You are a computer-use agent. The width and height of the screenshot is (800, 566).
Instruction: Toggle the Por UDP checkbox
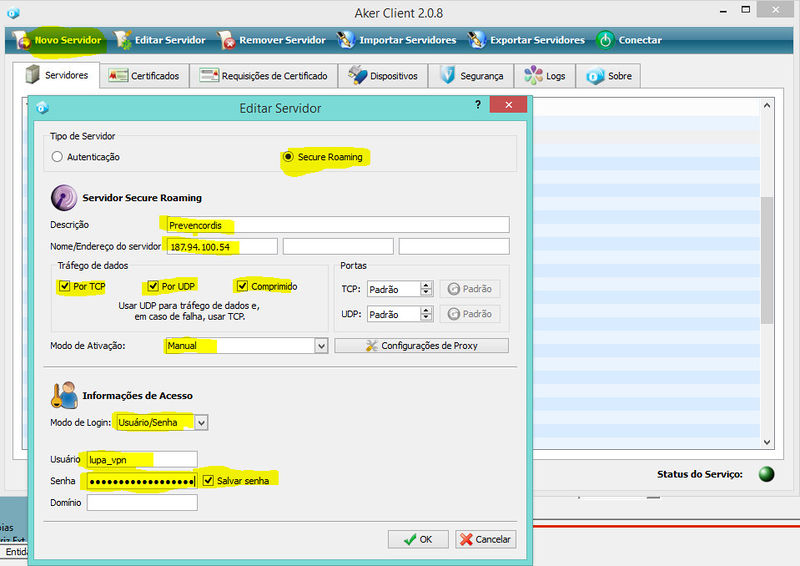click(x=153, y=286)
